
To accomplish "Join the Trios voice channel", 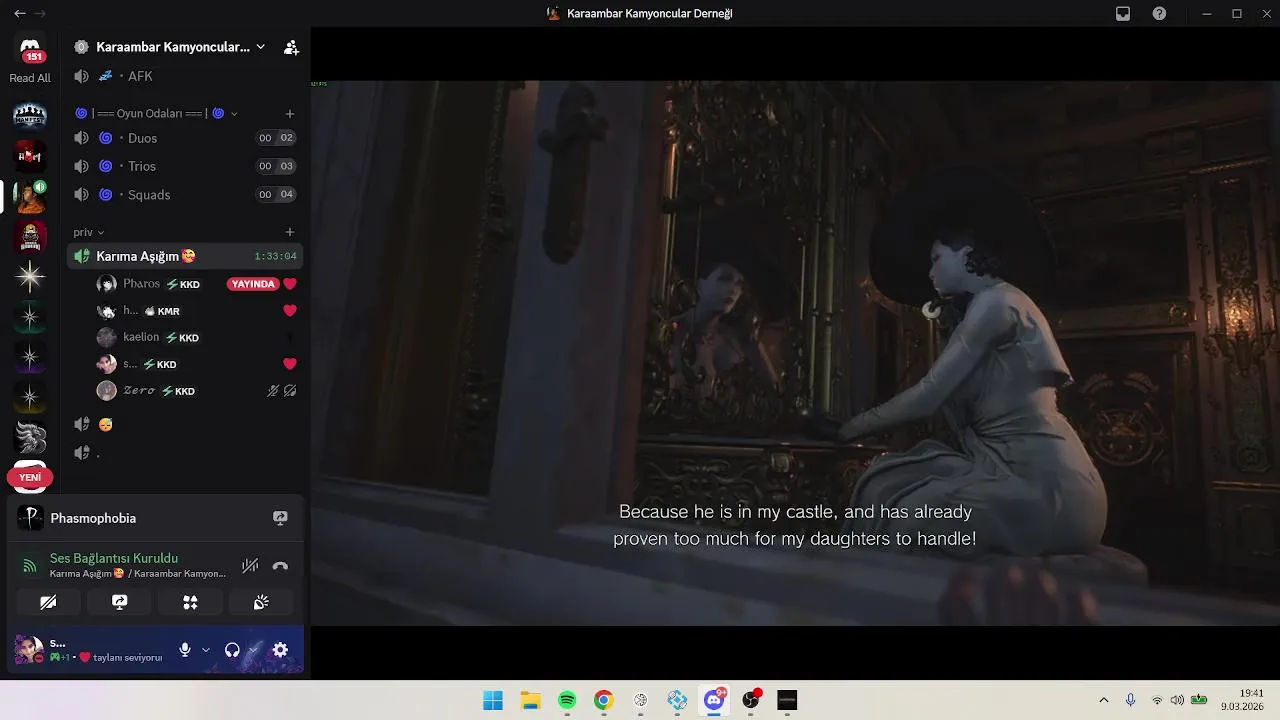I will coord(185,166).
